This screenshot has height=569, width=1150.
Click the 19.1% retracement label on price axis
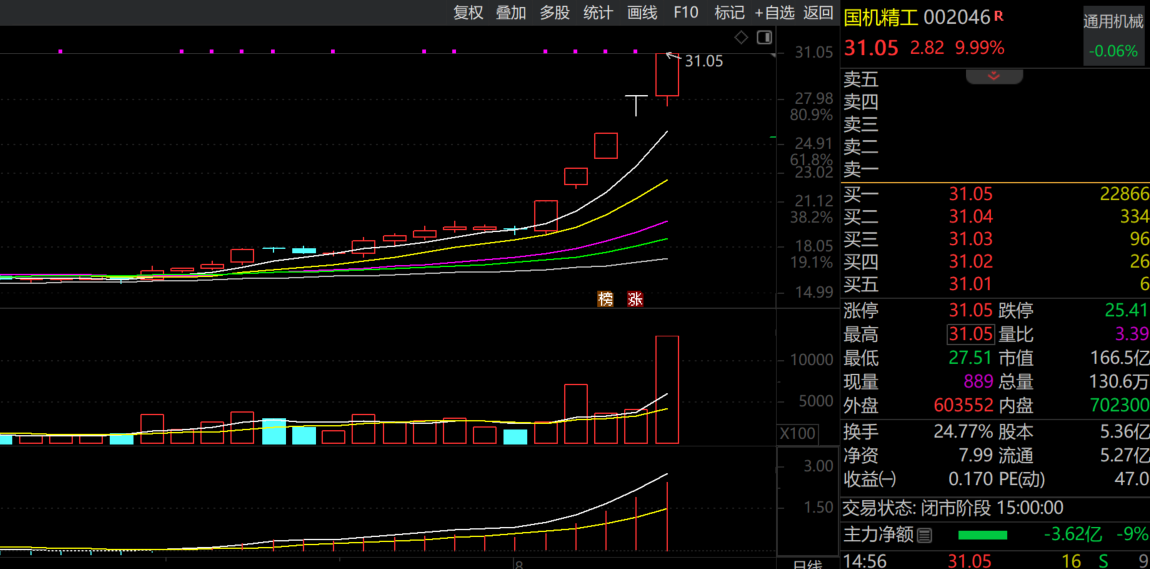click(810, 263)
